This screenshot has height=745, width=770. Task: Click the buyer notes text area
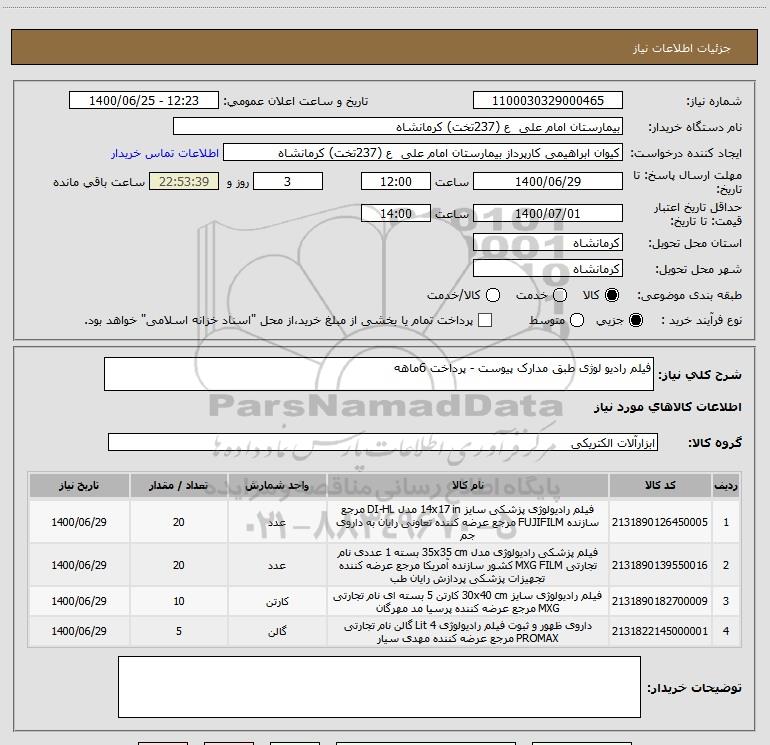pyautogui.click(x=379, y=687)
